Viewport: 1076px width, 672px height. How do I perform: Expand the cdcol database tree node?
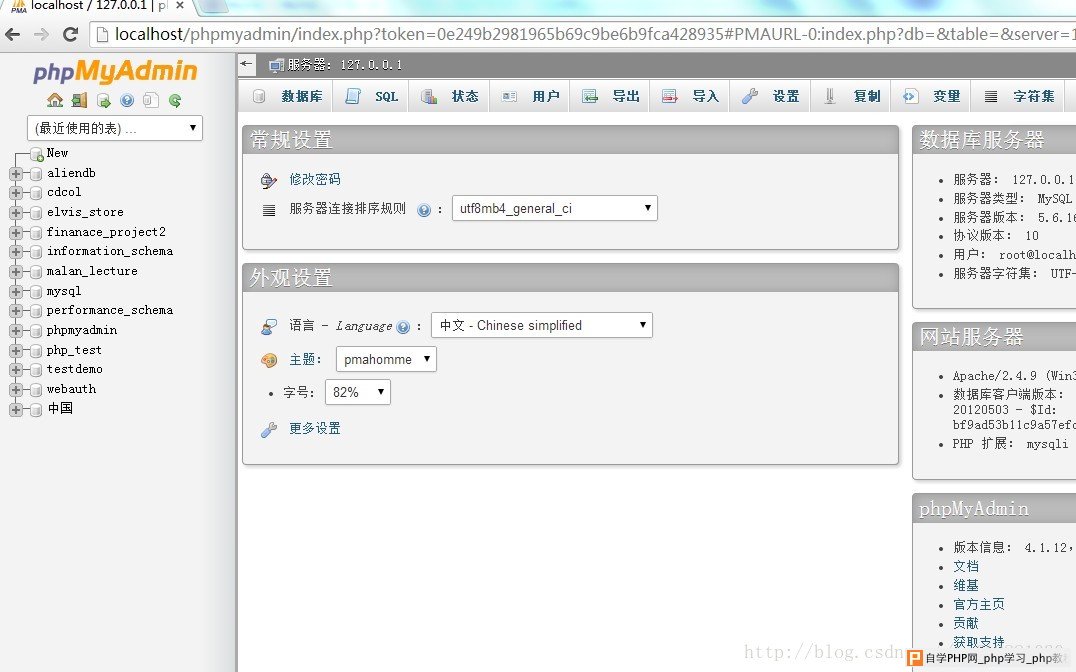tap(16, 193)
